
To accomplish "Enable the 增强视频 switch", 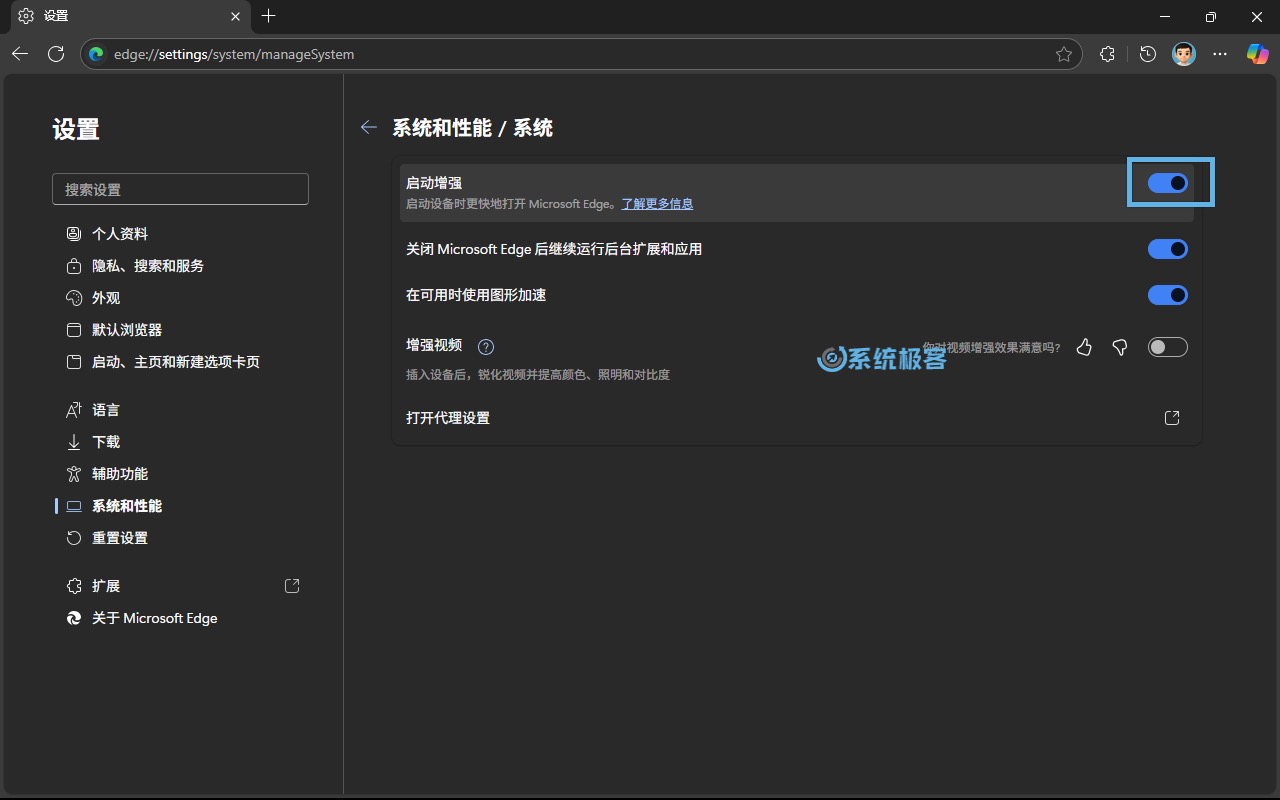I will (1168, 347).
